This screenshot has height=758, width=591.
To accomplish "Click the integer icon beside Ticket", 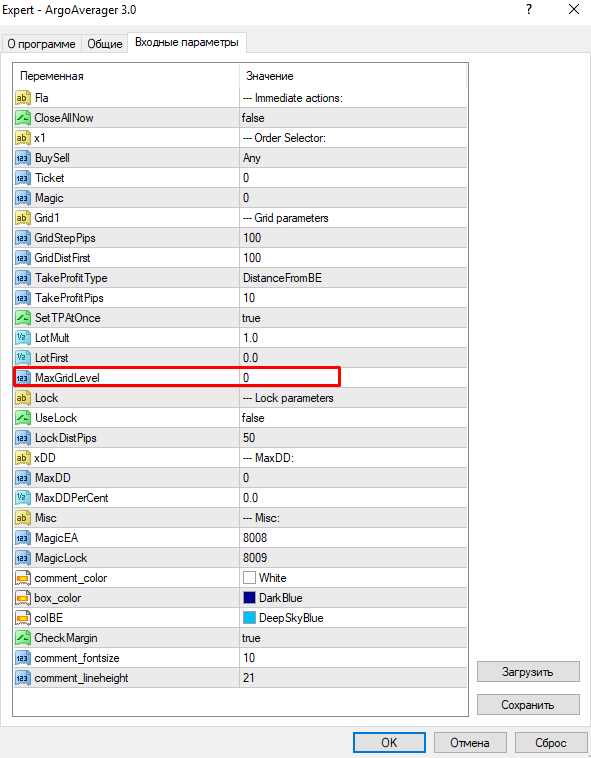I will pos(22,178).
